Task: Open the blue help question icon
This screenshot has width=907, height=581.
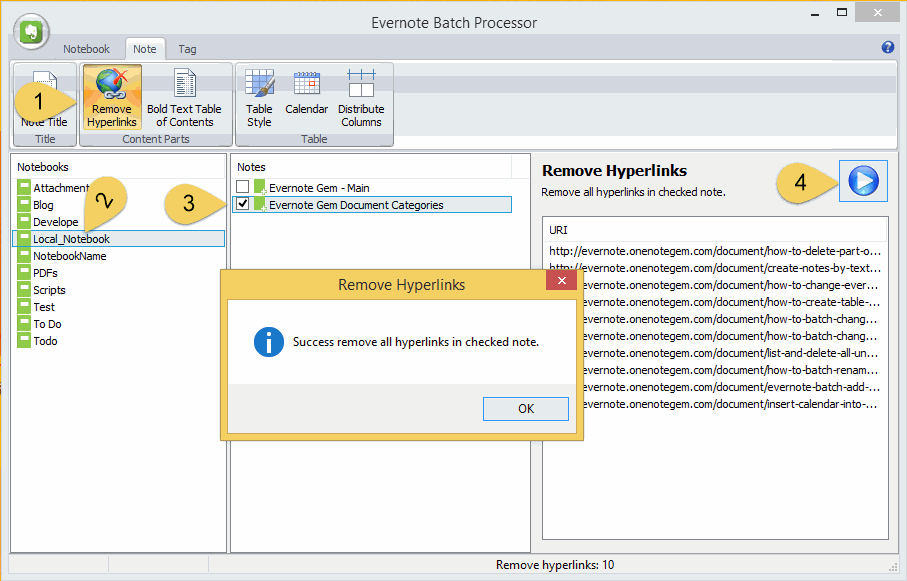Action: coord(888,47)
